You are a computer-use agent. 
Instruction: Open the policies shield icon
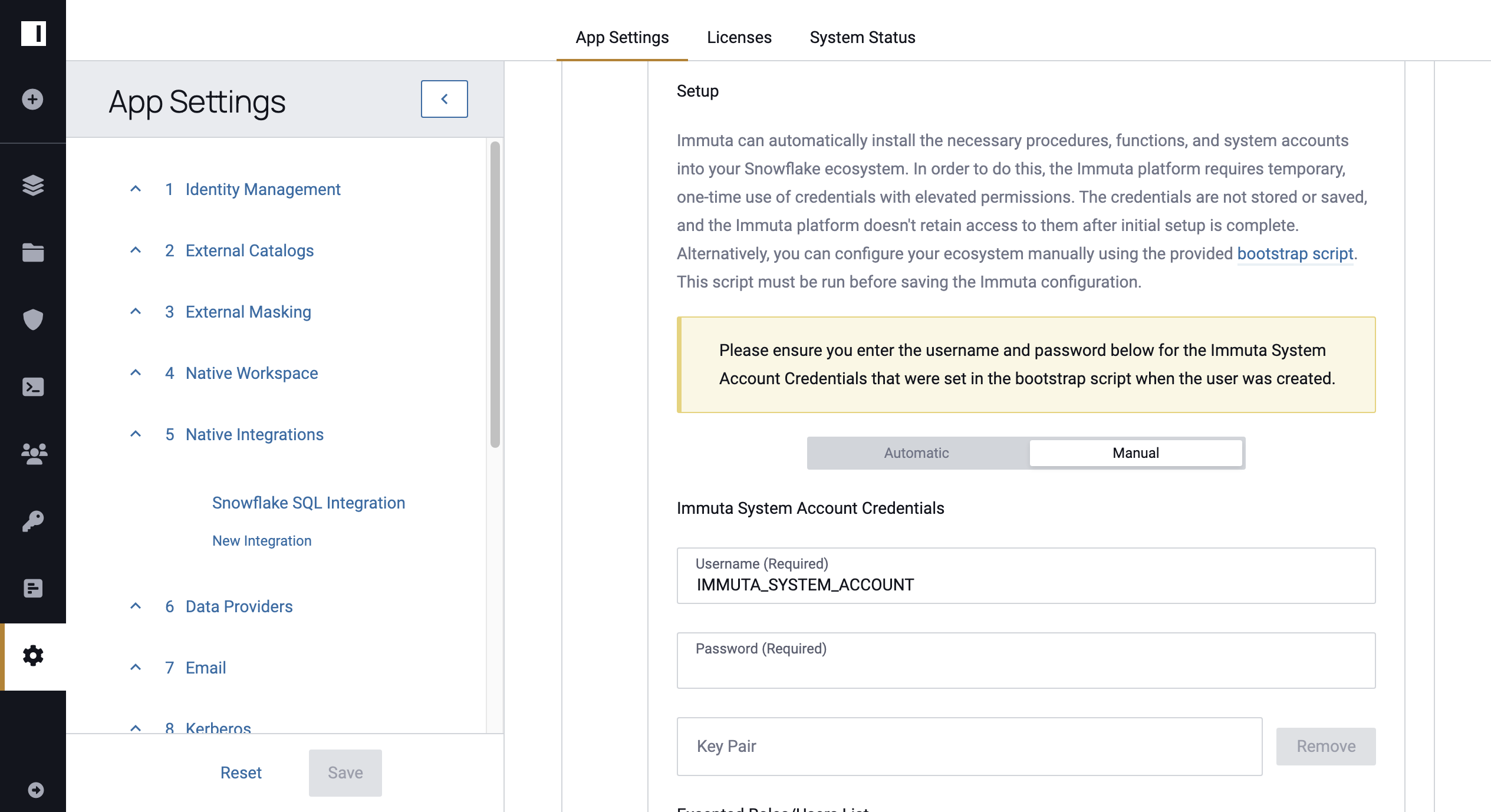click(33, 319)
